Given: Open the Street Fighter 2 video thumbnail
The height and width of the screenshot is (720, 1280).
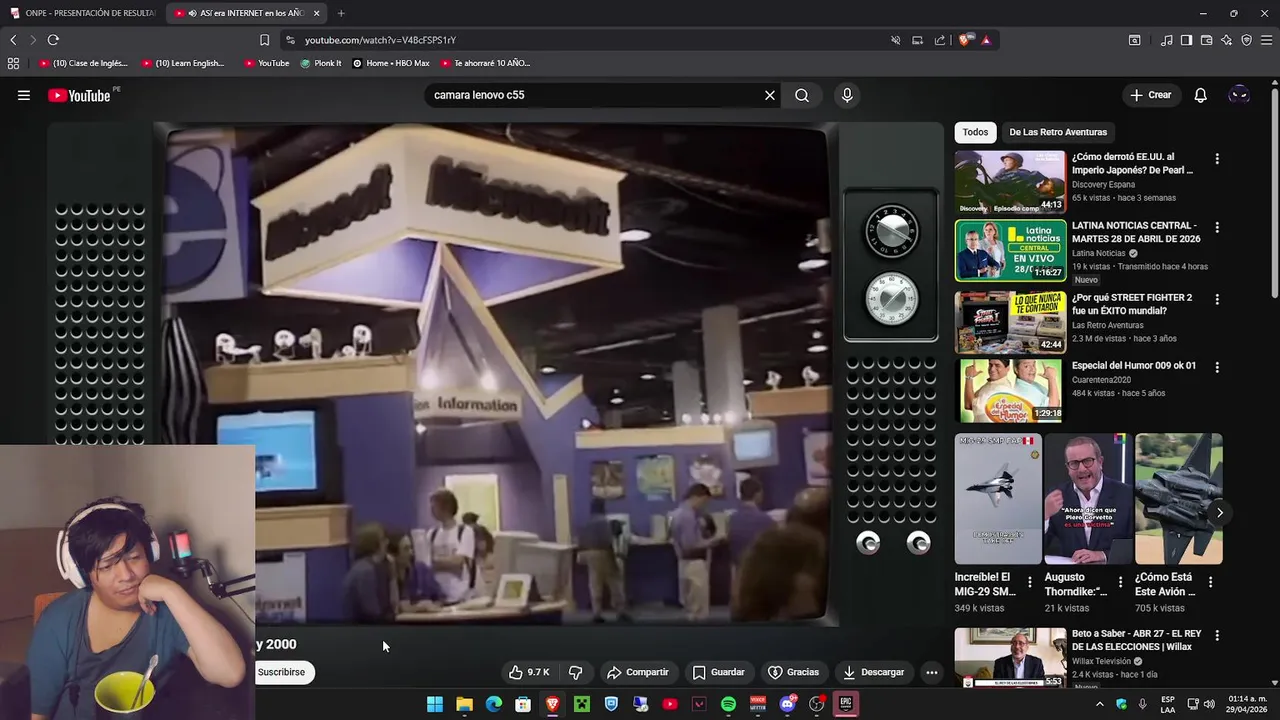Looking at the screenshot, I should [x=1010, y=322].
